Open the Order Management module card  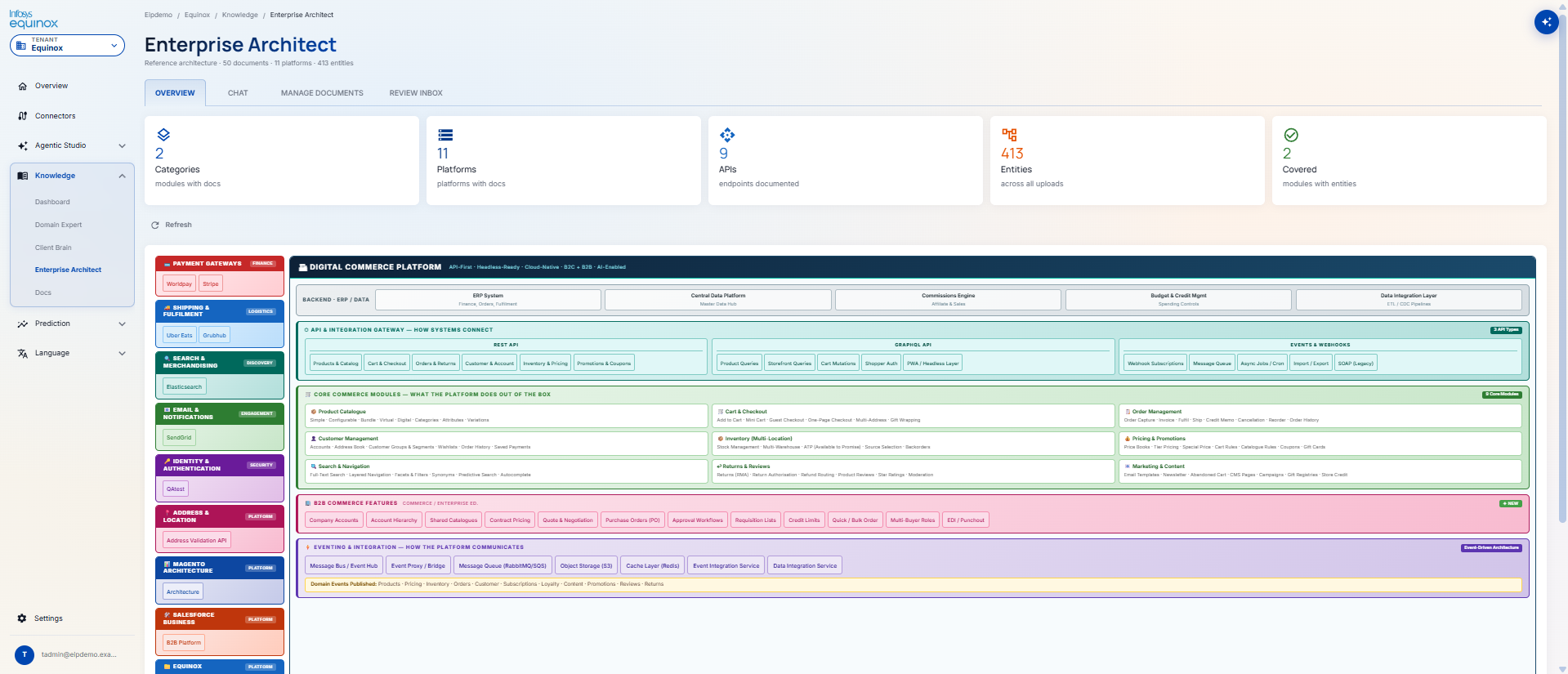tap(1320, 416)
